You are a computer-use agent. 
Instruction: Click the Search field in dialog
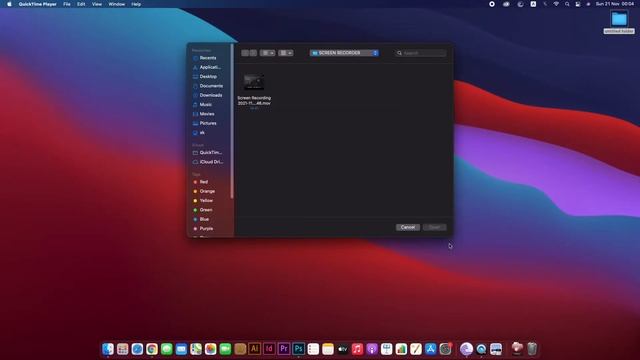pyautogui.click(x=421, y=53)
